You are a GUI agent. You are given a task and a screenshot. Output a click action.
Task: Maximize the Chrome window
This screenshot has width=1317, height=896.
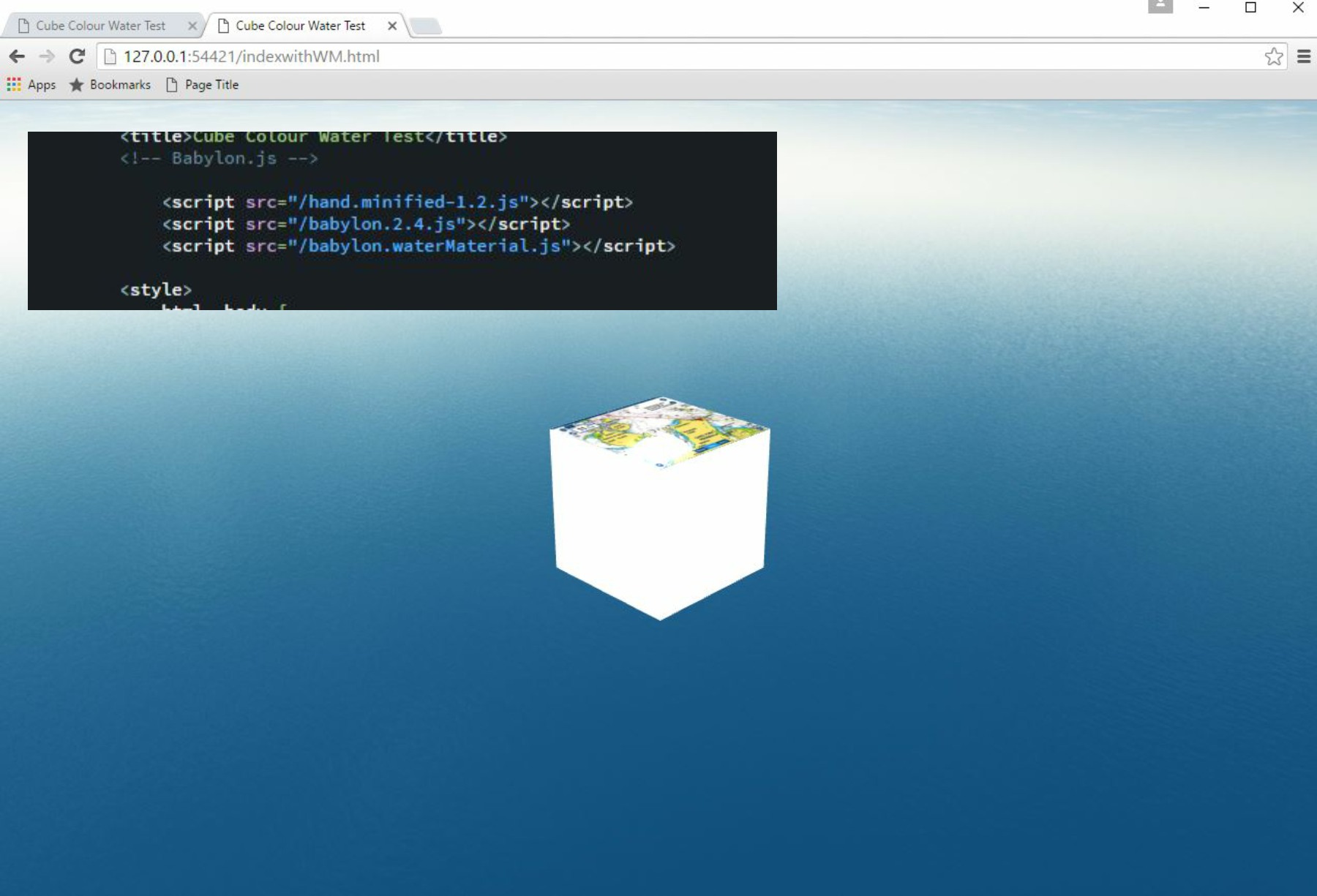tap(1250, 7)
